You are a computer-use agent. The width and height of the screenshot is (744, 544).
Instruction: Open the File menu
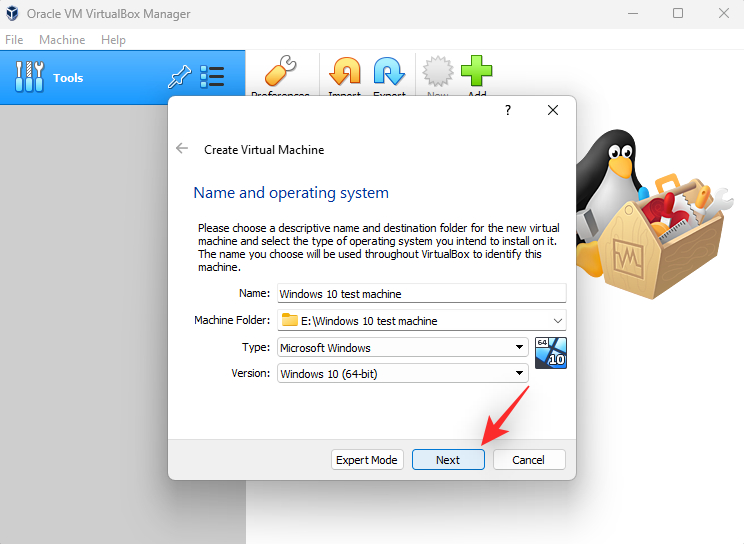click(x=14, y=40)
